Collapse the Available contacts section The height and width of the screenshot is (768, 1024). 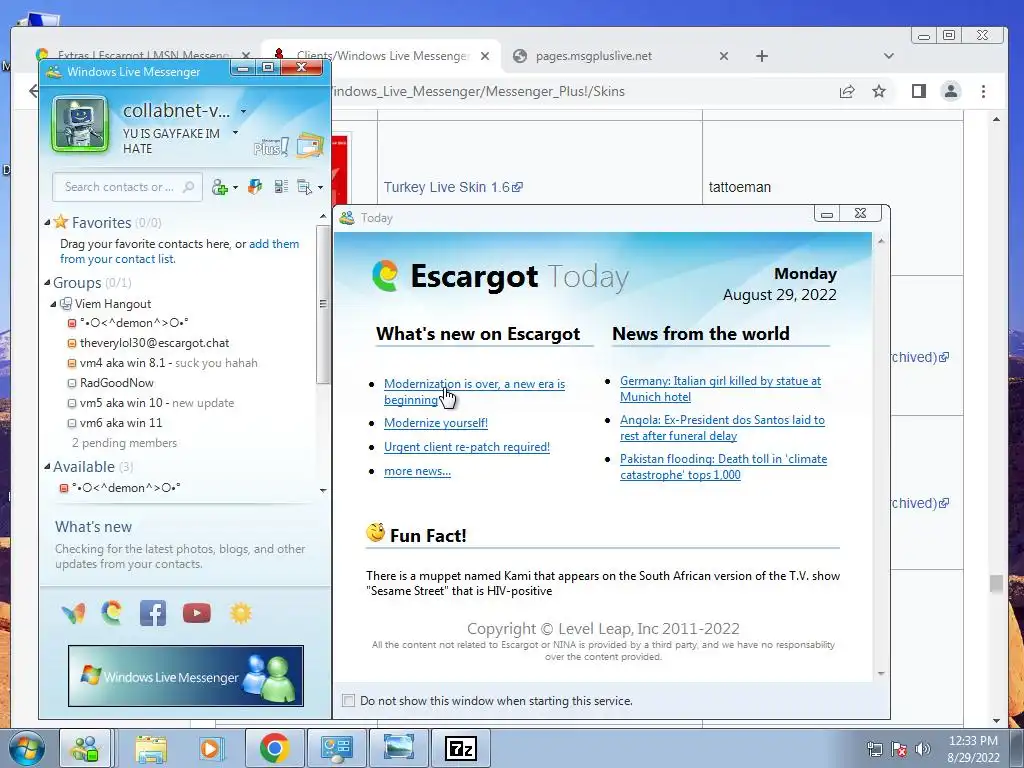tap(47, 466)
